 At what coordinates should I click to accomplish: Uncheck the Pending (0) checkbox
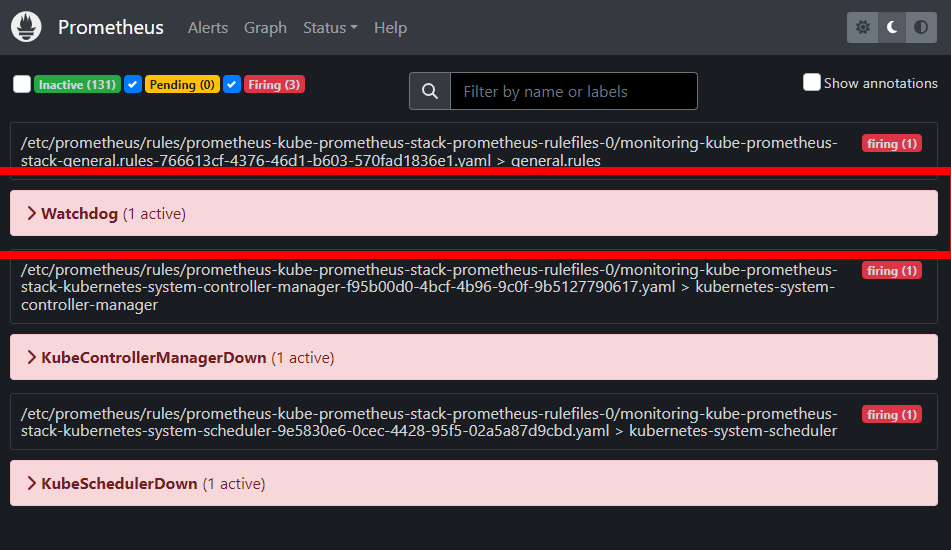pos(133,84)
